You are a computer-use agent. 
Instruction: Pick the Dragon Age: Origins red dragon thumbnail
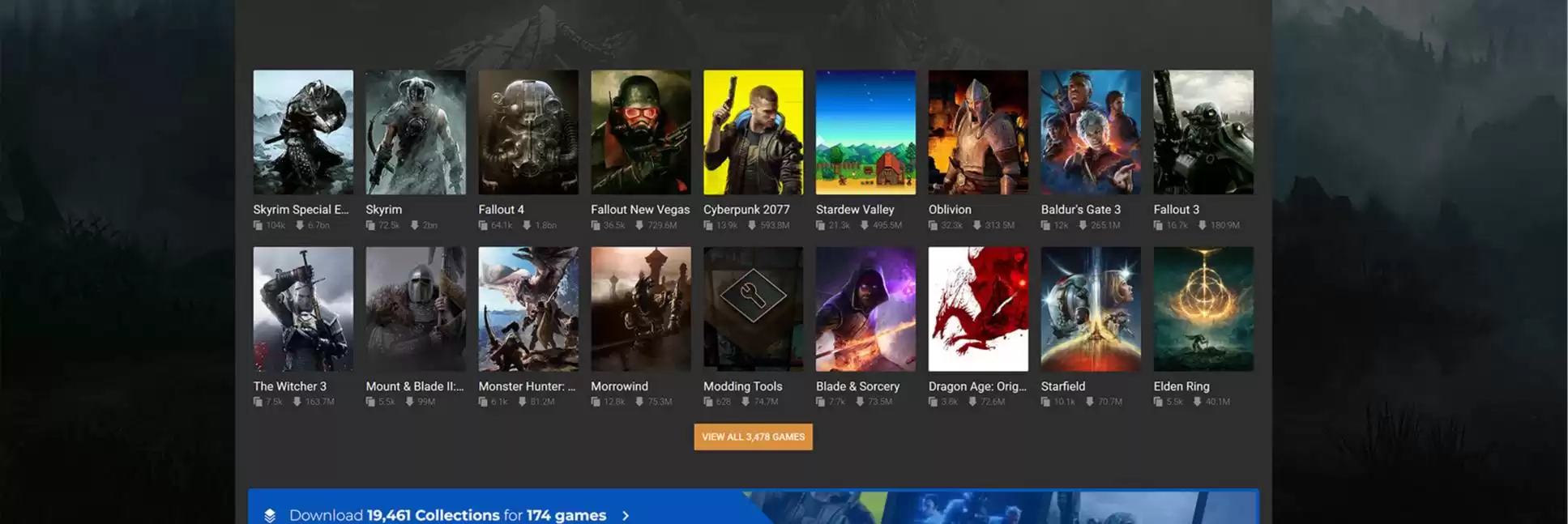pyautogui.click(x=978, y=309)
